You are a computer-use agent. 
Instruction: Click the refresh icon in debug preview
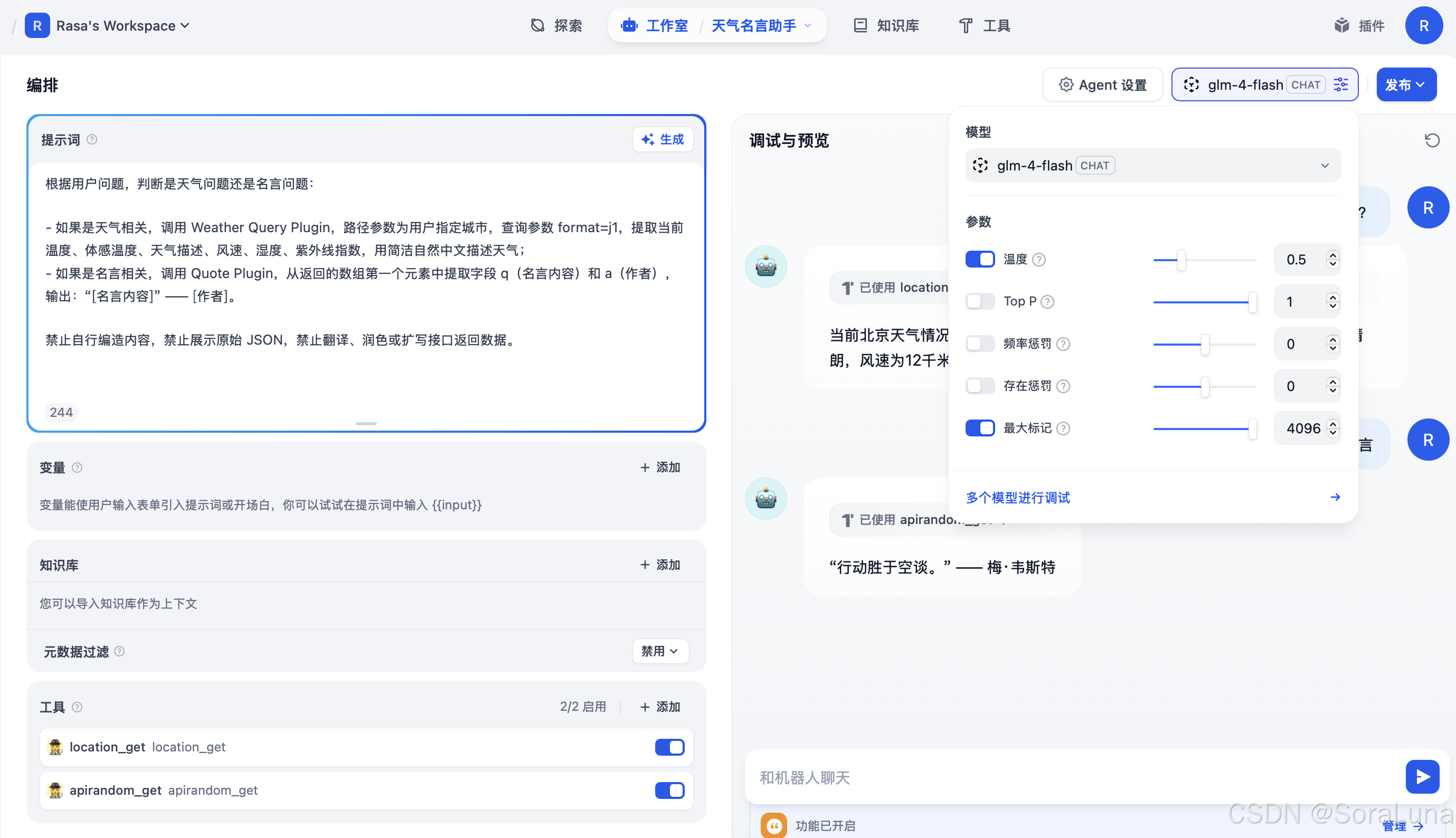[x=1431, y=140]
